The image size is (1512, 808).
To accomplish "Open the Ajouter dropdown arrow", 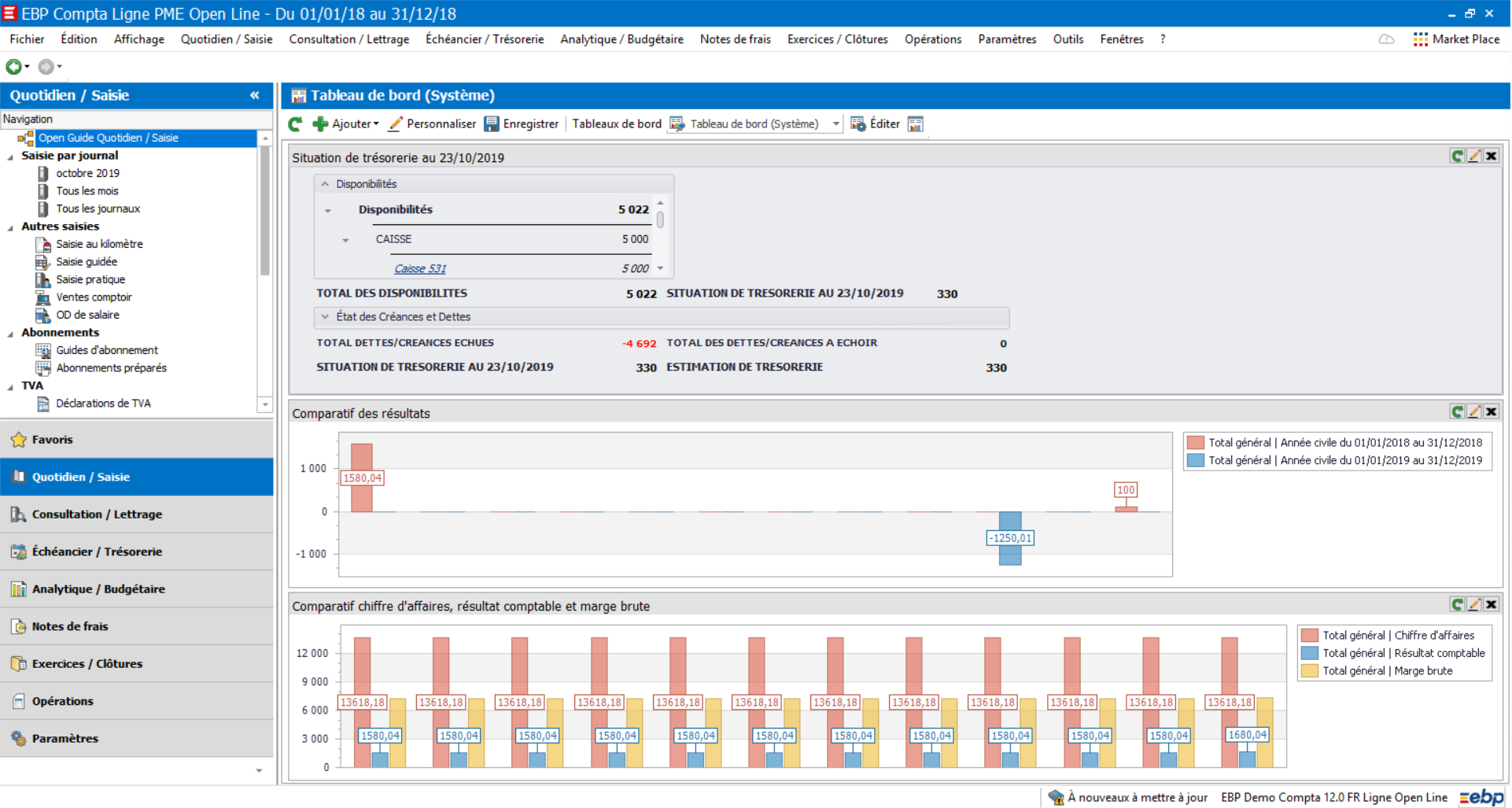I will 376,124.
